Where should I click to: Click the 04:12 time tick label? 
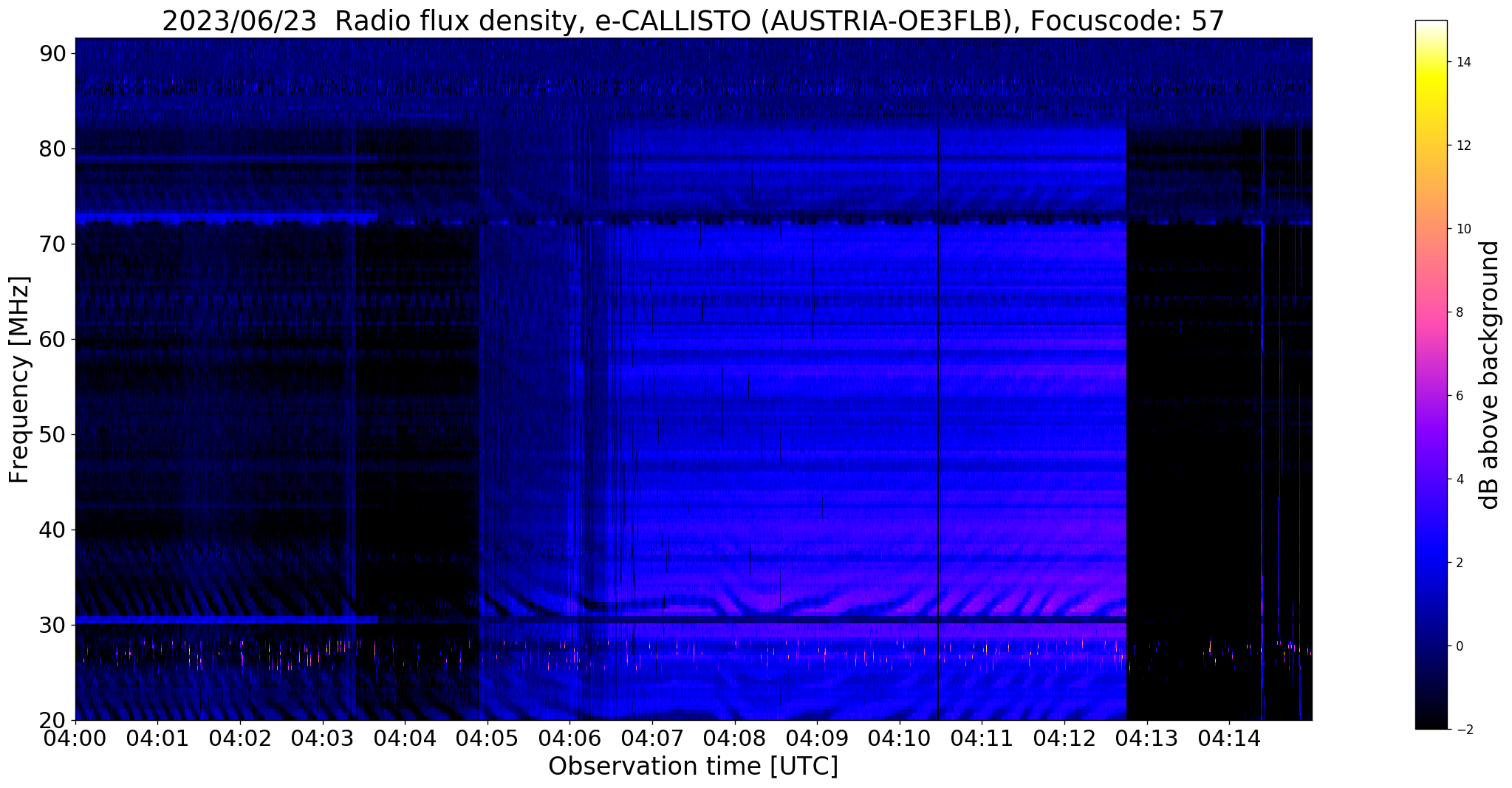pos(1064,738)
